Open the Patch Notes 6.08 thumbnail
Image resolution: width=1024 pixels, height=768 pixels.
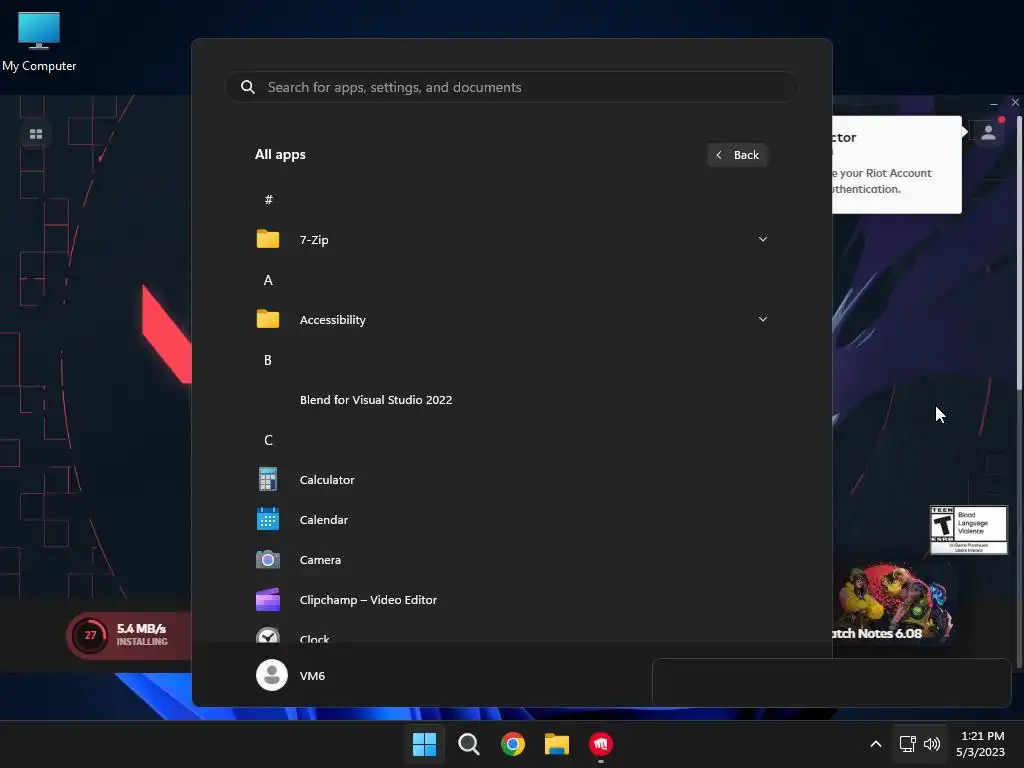click(x=892, y=604)
